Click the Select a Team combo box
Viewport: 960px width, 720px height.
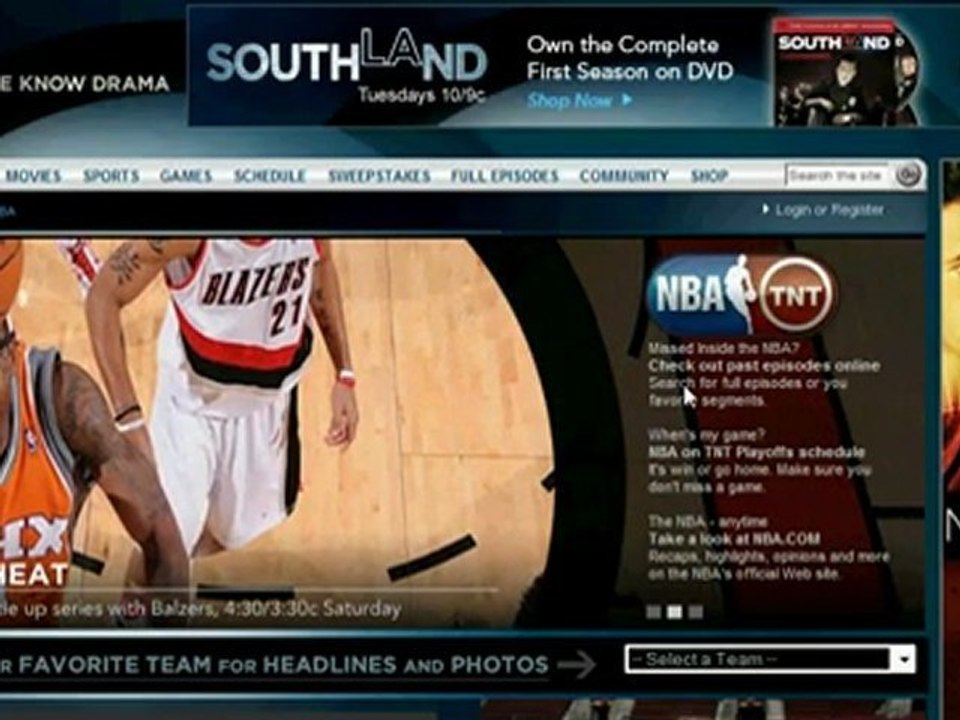click(770, 659)
